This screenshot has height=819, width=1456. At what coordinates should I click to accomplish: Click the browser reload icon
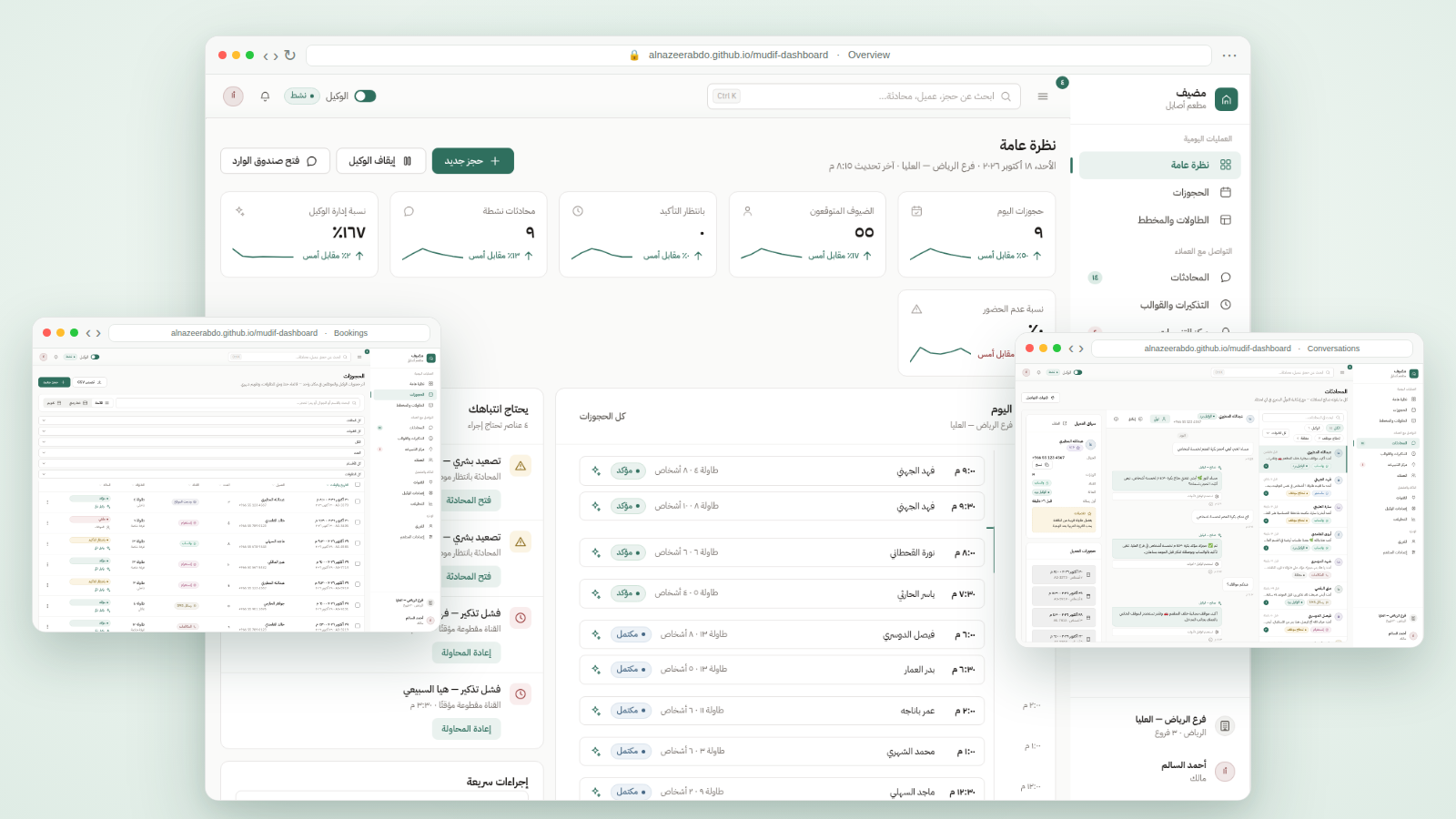(290, 56)
